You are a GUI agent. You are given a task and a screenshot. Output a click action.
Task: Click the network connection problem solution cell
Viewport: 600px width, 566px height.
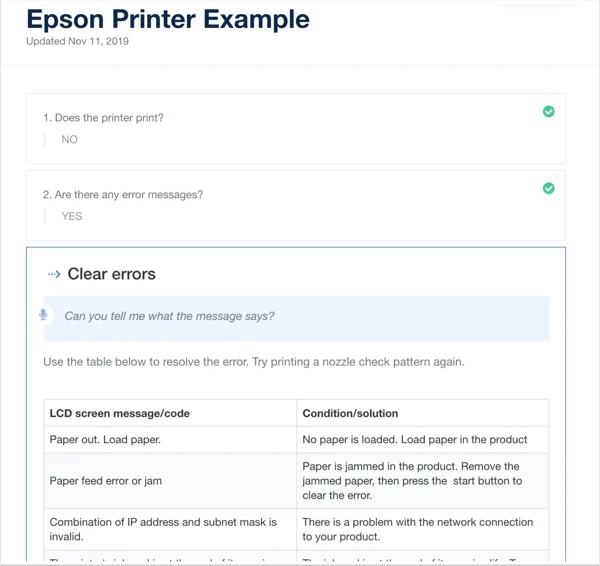click(x=422, y=529)
